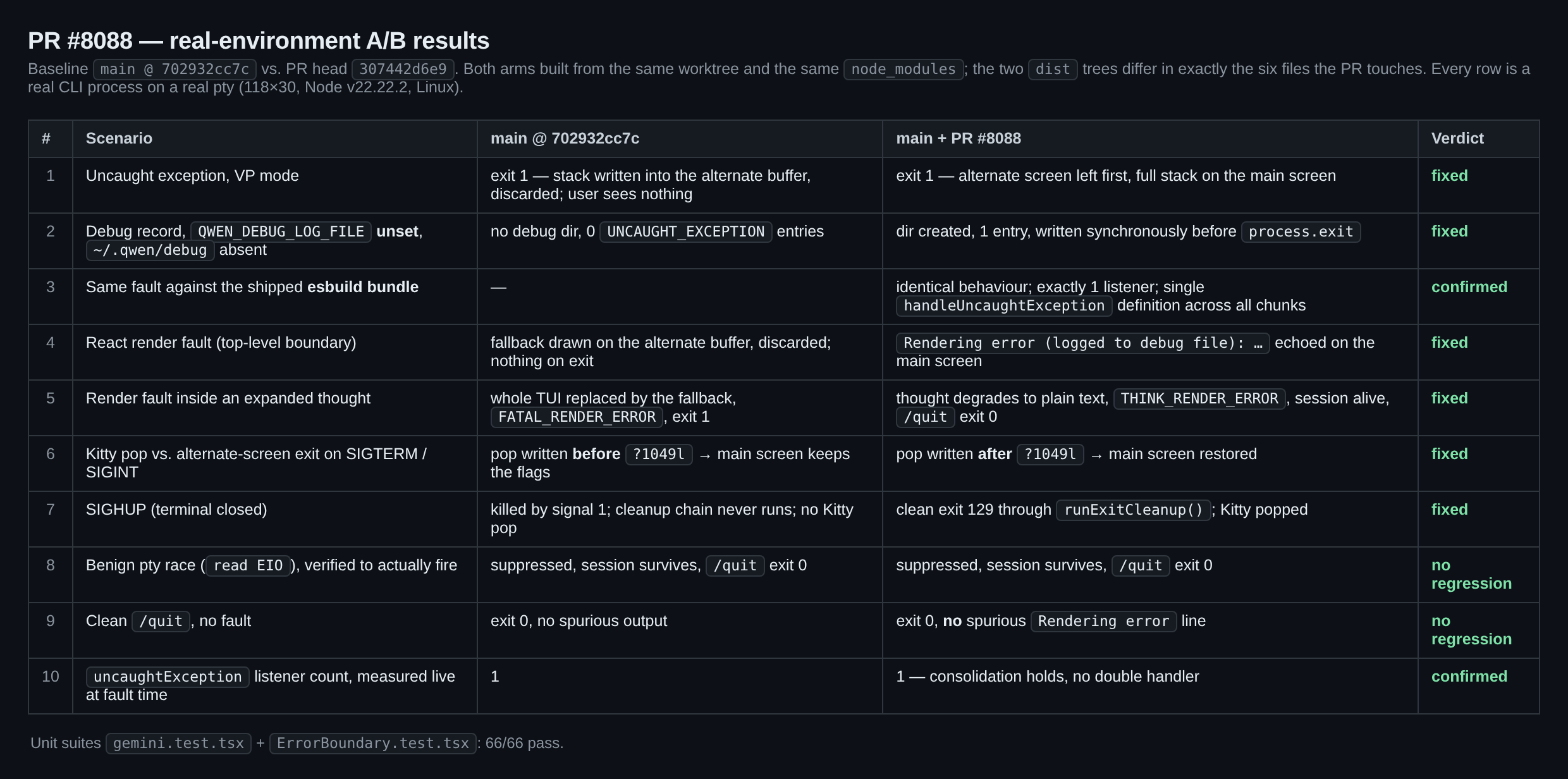Click the THINK_RENDER_ERROR code tag
Viewport: 1568px width, 779px height.
pyautogui.click(x=1199, y=398)
